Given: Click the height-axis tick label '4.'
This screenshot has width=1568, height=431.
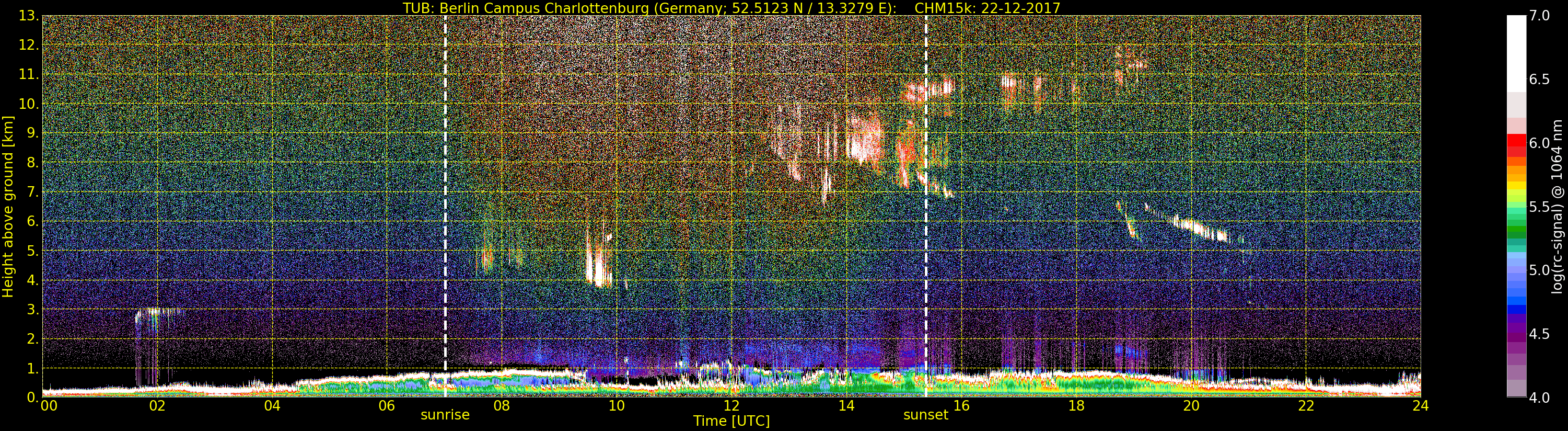Looking at the screenshot, I should click(x=33, y=280).
